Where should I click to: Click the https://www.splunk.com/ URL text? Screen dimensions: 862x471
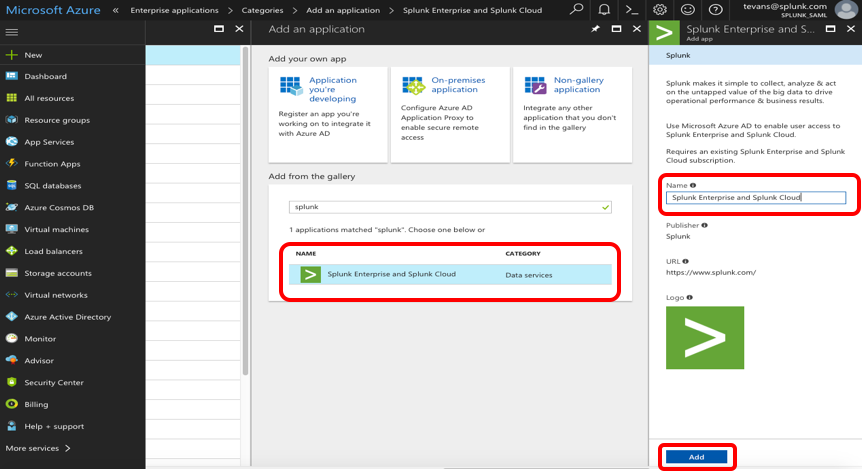(x=711, y=272)
